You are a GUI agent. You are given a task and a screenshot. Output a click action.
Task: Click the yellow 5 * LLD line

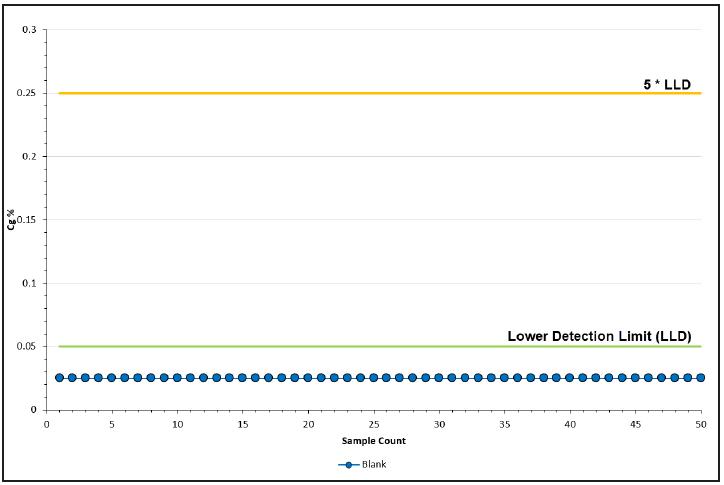click(380, 93)
